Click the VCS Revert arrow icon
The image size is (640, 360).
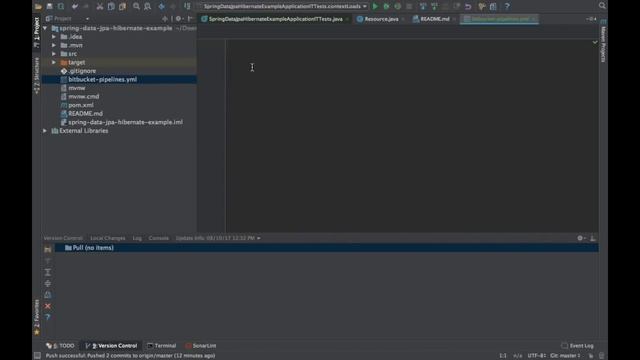(x=468, y=6)
